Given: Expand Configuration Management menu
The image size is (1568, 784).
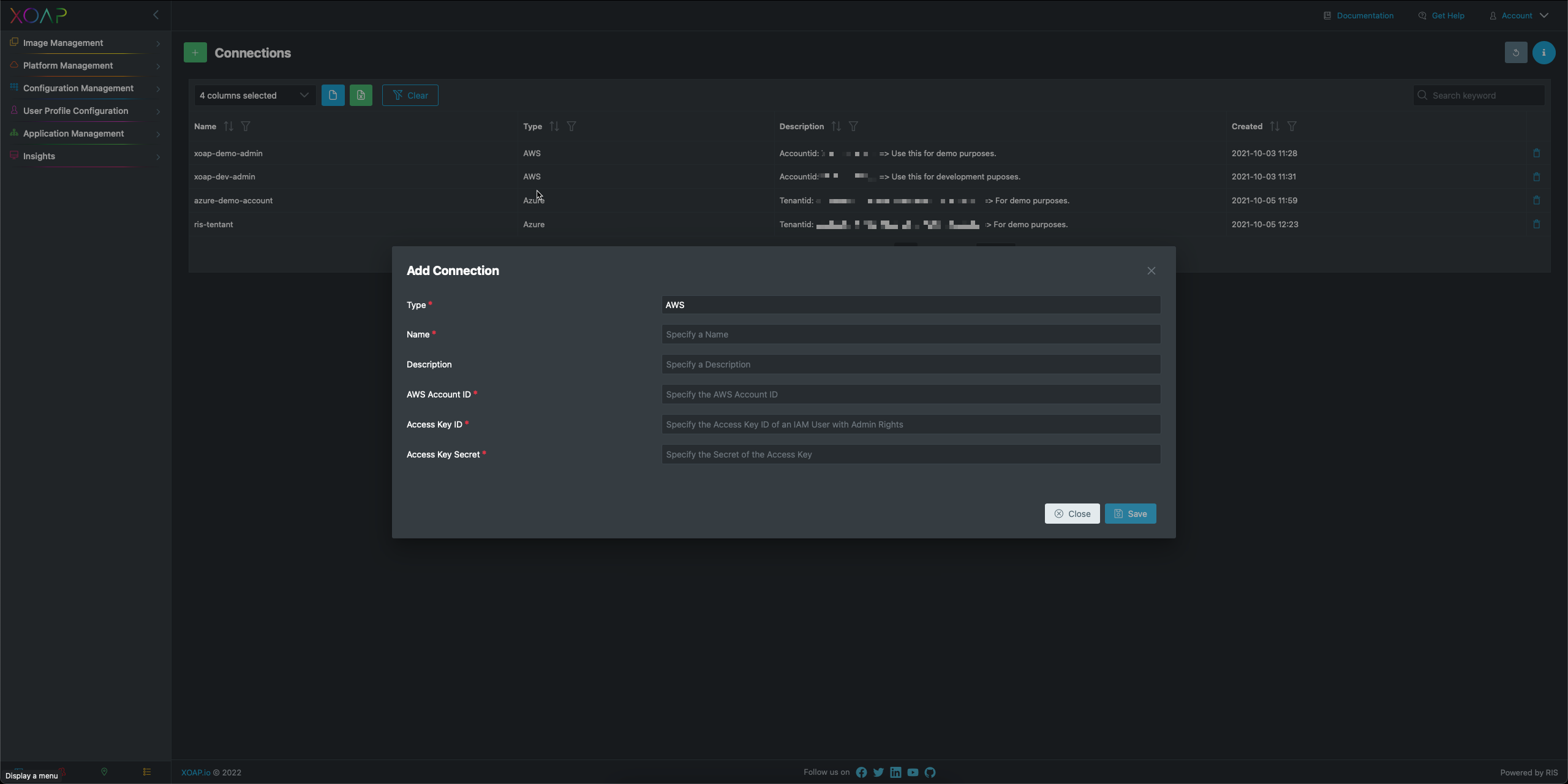Looking at the screenshot, I should tap(86, 88).
